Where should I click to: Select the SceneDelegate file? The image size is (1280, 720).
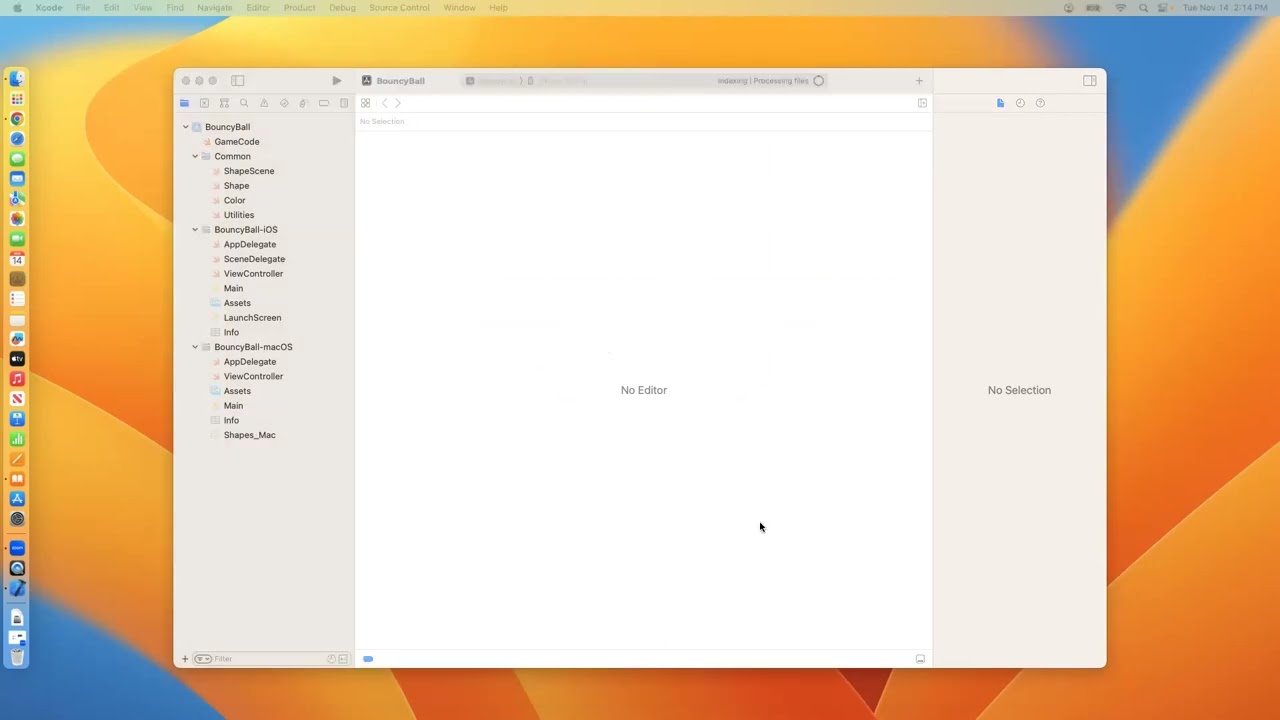pyautogui.click(x=254, y=259)
